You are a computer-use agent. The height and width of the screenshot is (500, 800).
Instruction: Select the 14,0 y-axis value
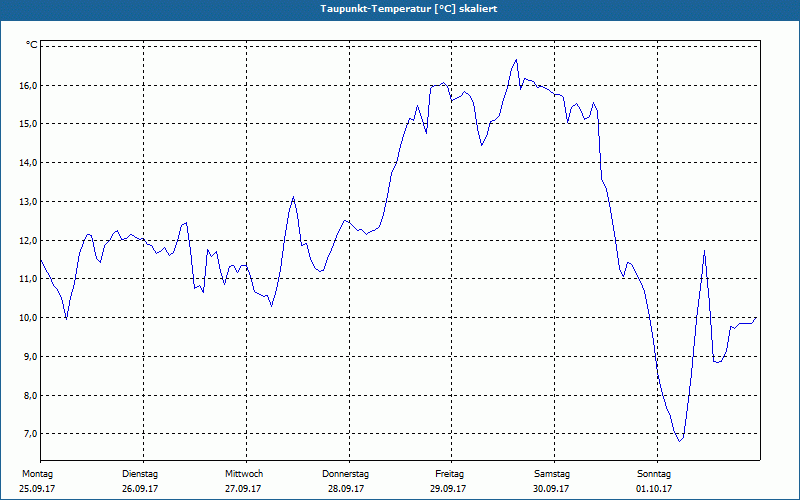29,163
